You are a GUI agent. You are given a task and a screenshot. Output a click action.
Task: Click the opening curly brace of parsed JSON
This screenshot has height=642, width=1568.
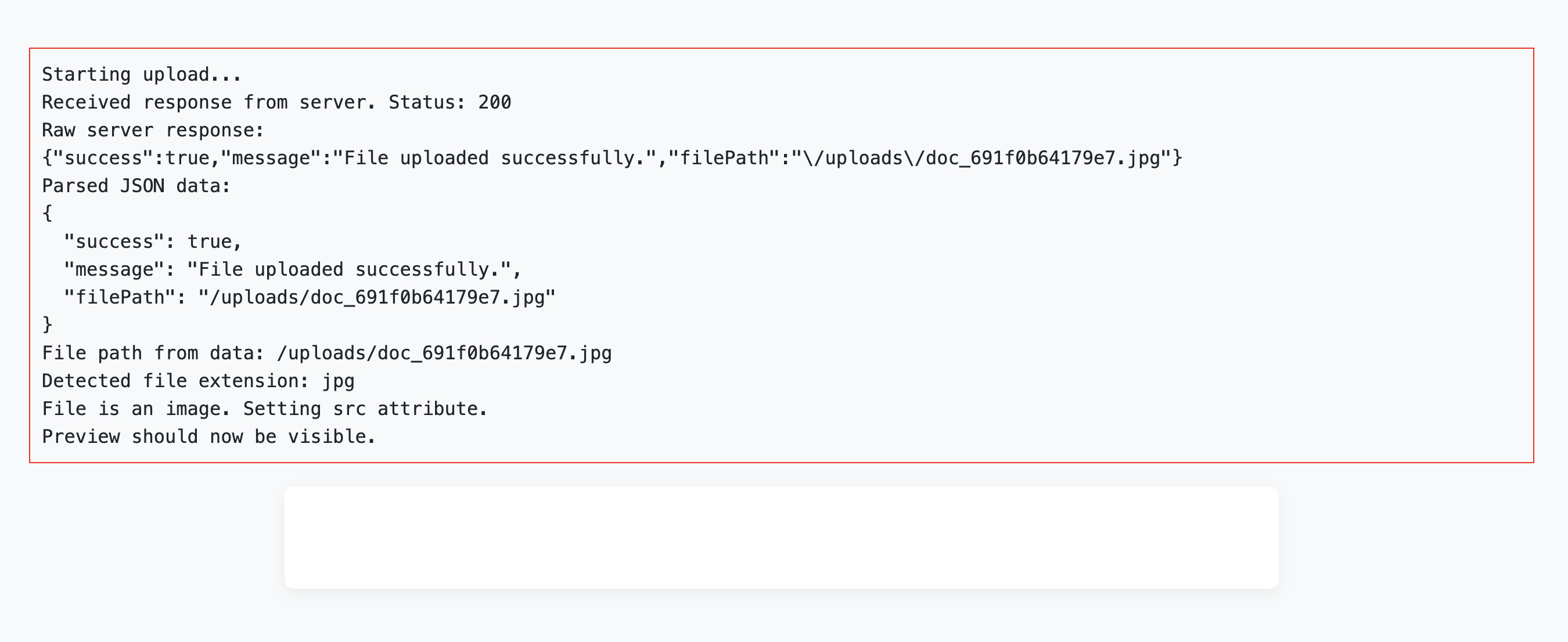click(x=48, y=213)
